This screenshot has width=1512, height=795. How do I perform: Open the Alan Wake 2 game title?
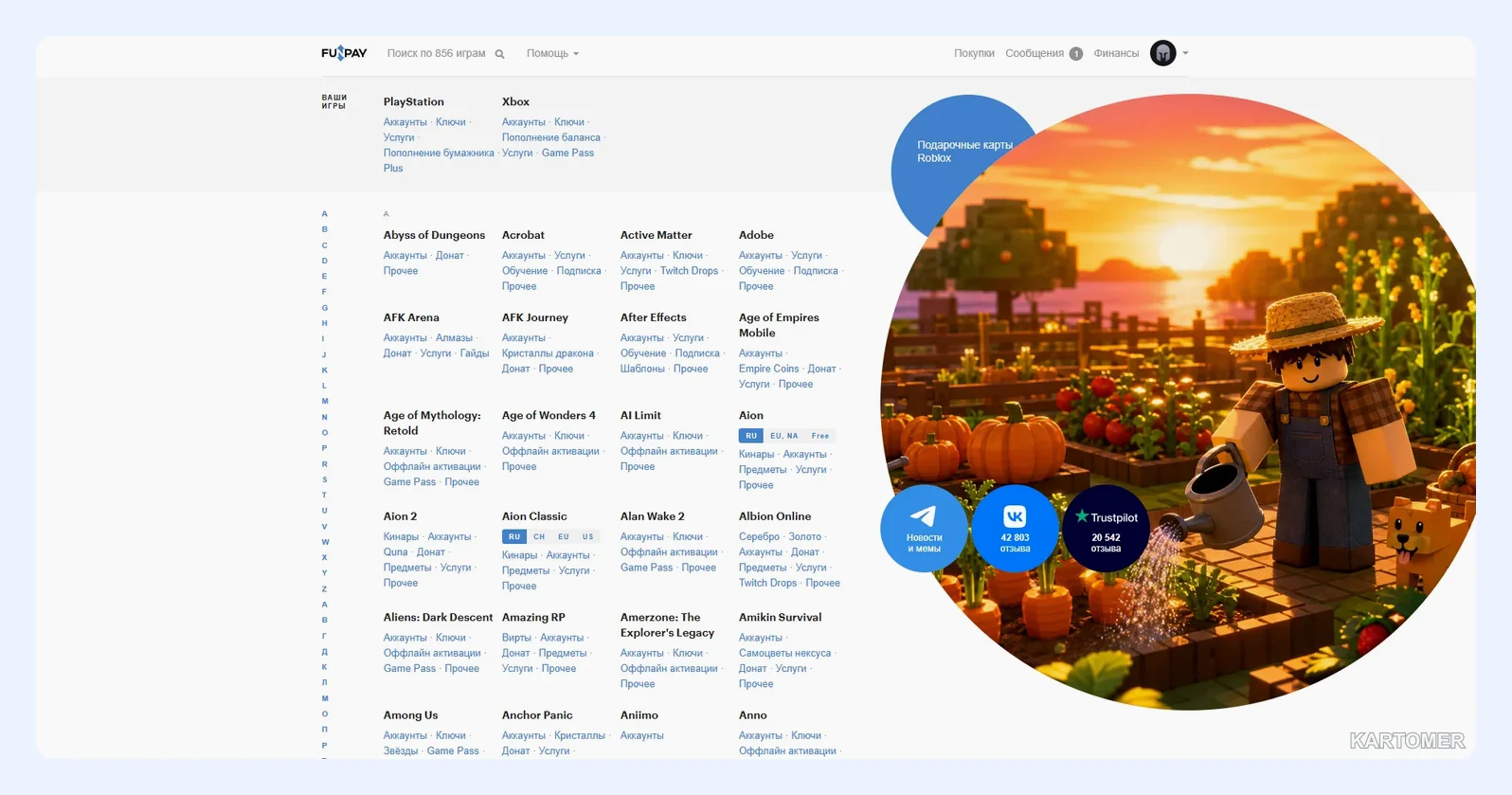coord(652,516)
